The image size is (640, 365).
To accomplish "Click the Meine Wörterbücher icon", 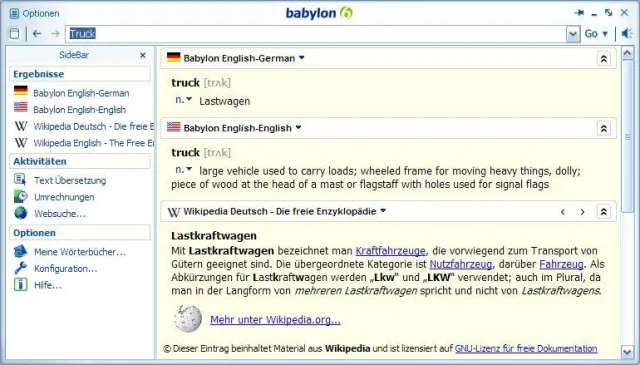I will tap(20, 251).
